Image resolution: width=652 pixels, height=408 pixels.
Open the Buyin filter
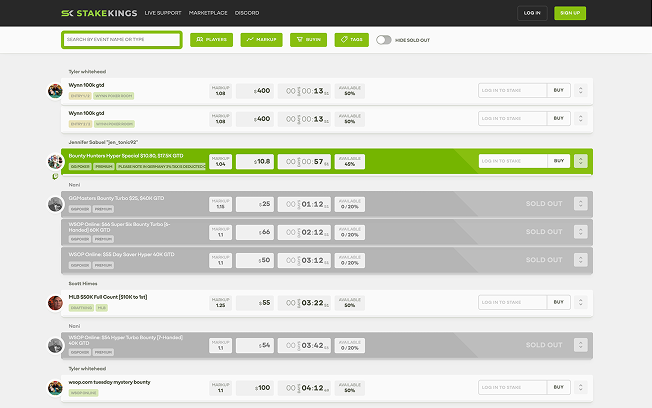point(308,40)
